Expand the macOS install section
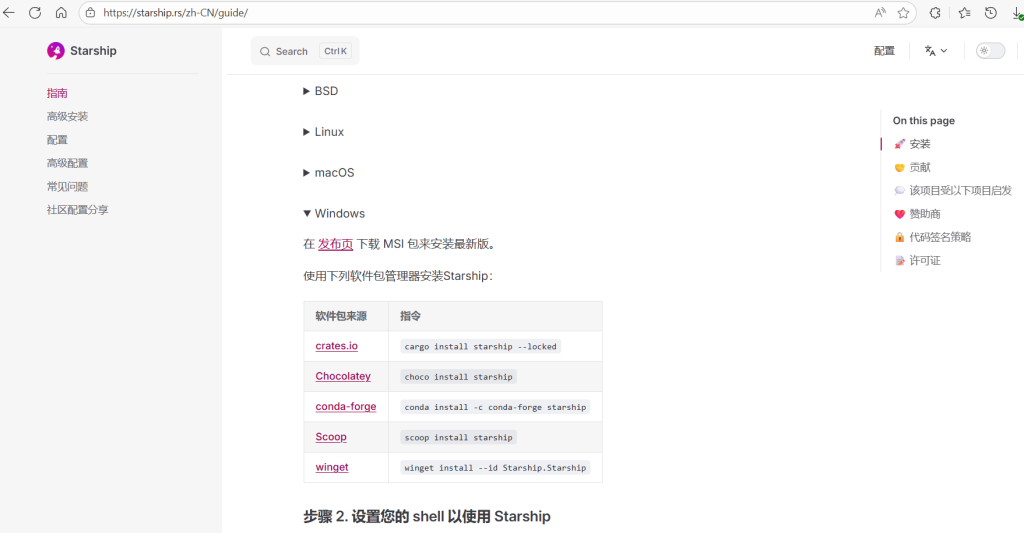 click(328, 173)
